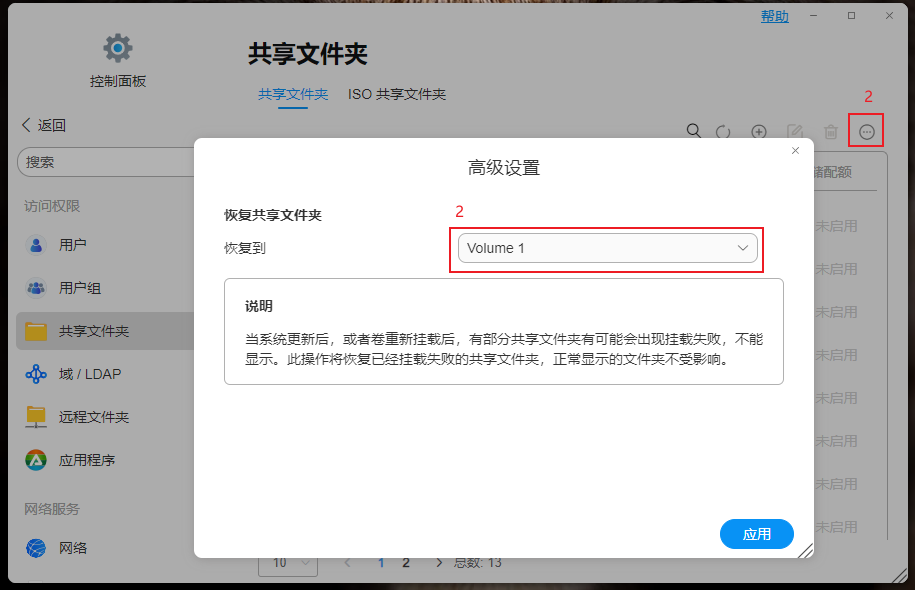Viewport: 915px width, 590px height.
Task: Switch to the ISO 共享文件夹 tab
Action: point(397,95)
